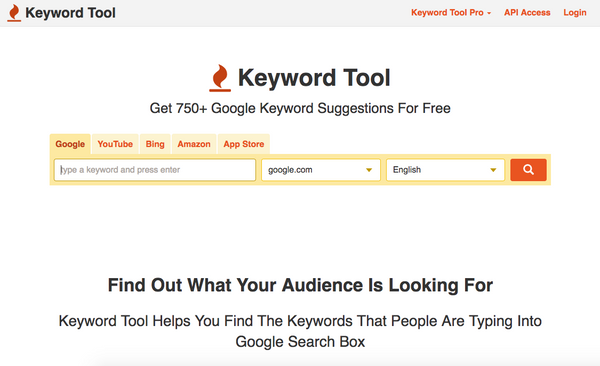Screen dimensions: 600x366
Task: Open the English language dropdown
Action: (445, 170)
